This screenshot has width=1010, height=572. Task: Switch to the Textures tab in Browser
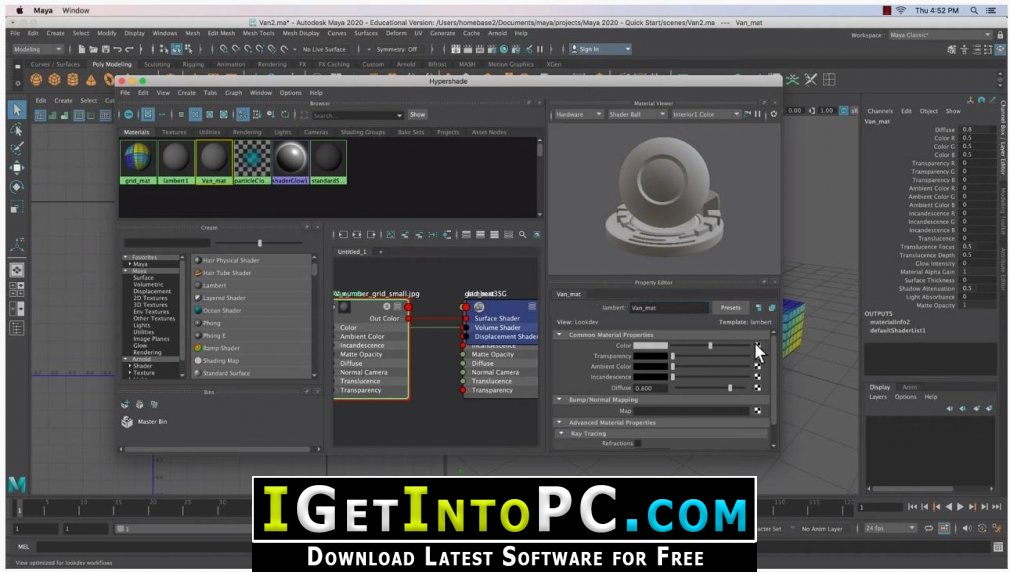coord(174,132)
